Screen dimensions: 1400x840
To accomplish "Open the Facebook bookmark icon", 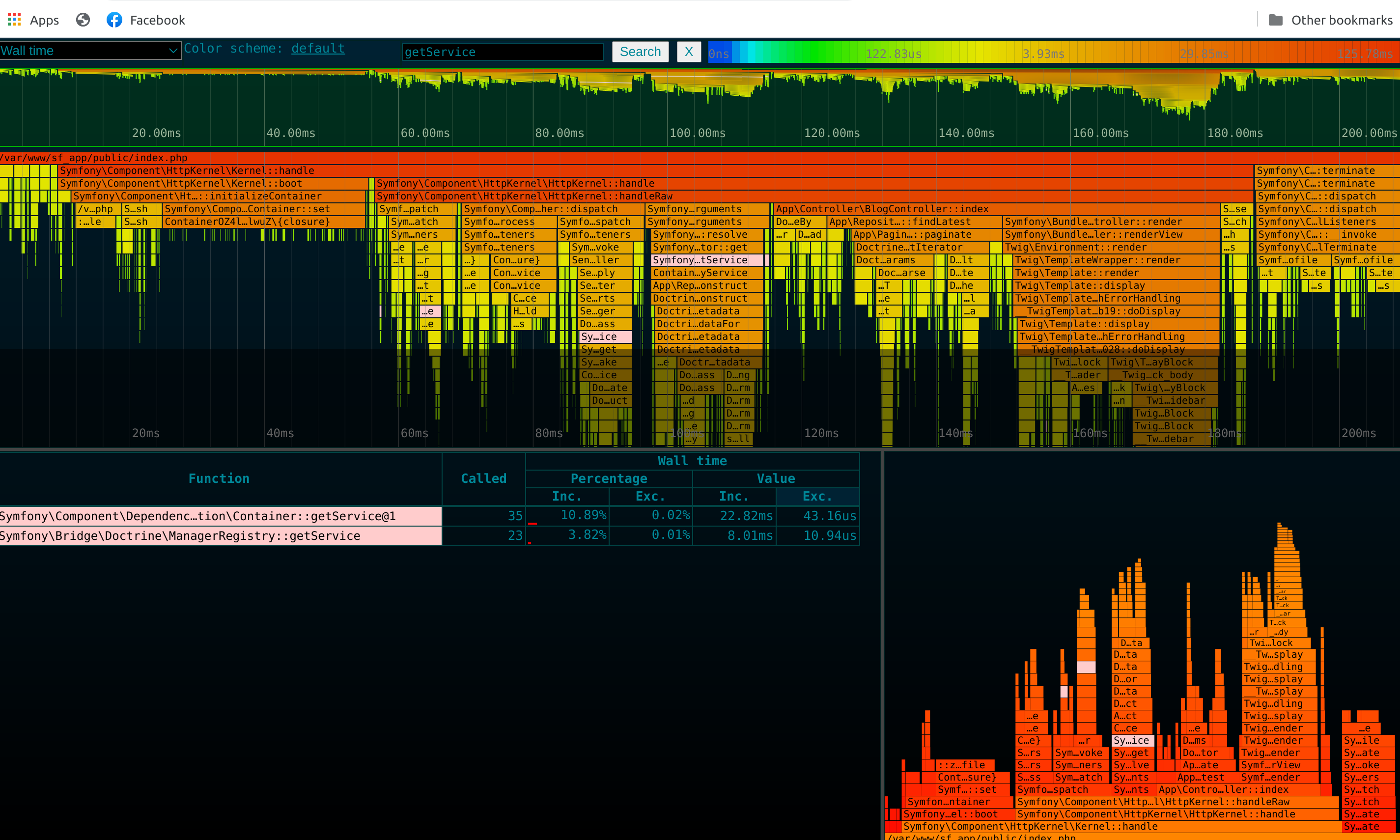I will 114,20.
